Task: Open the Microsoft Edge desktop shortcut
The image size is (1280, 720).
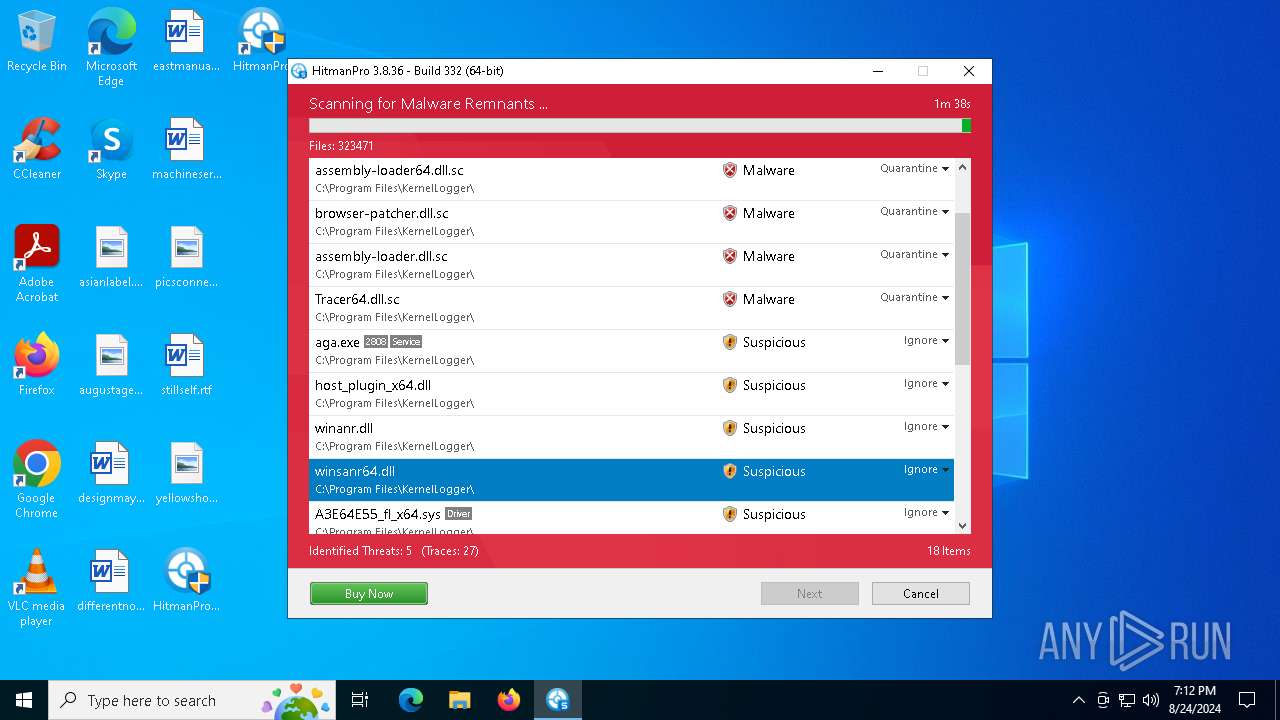Action: [111, 48]
